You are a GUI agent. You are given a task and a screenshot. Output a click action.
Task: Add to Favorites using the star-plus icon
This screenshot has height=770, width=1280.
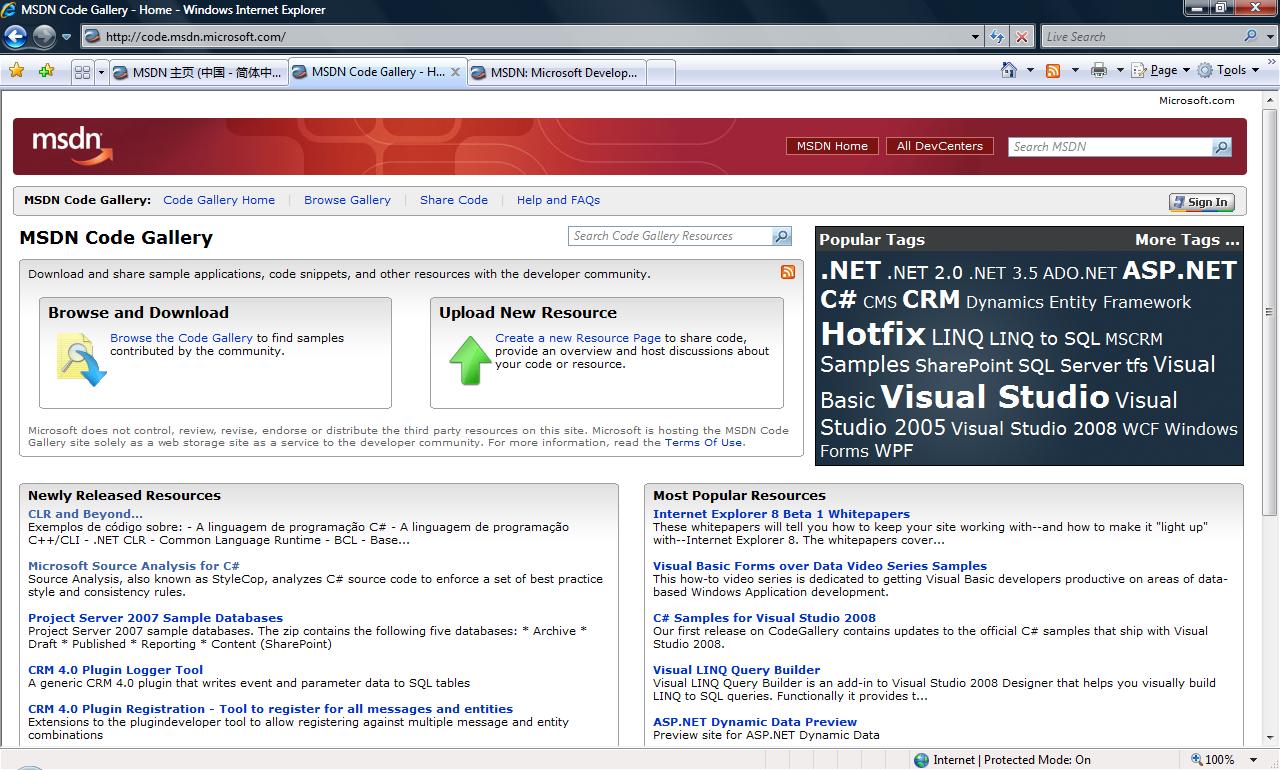(46, 71)
